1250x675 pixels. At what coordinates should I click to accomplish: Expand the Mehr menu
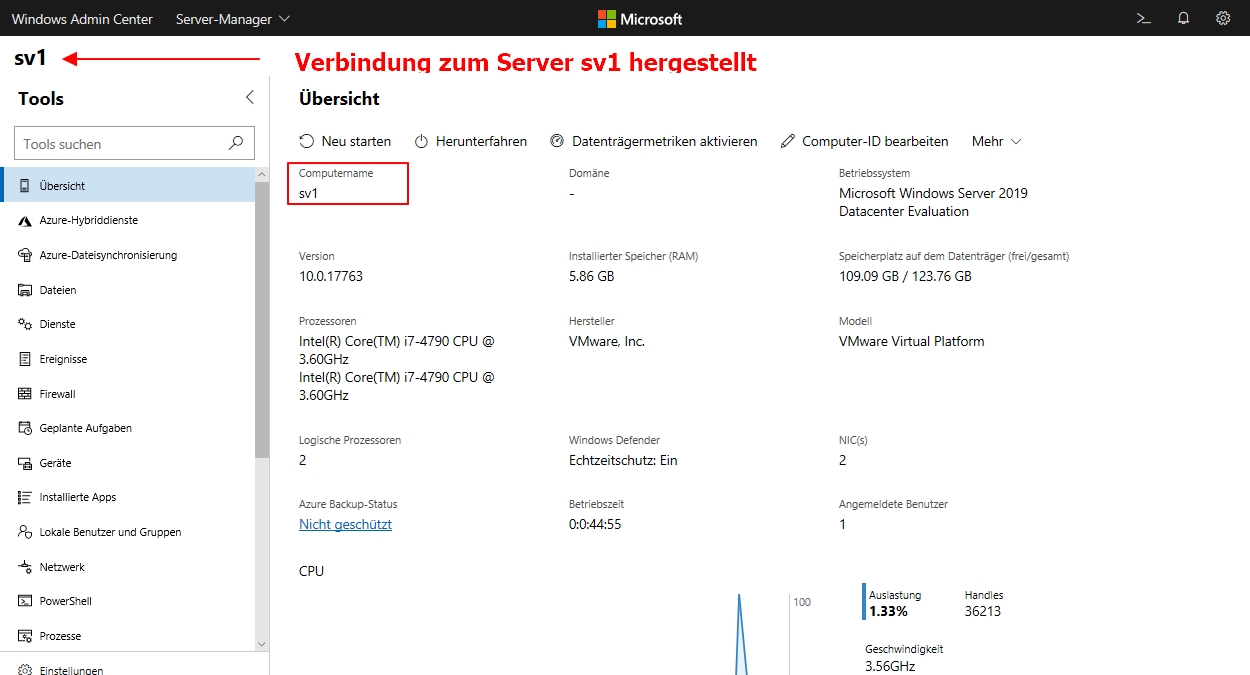(996, 141)
